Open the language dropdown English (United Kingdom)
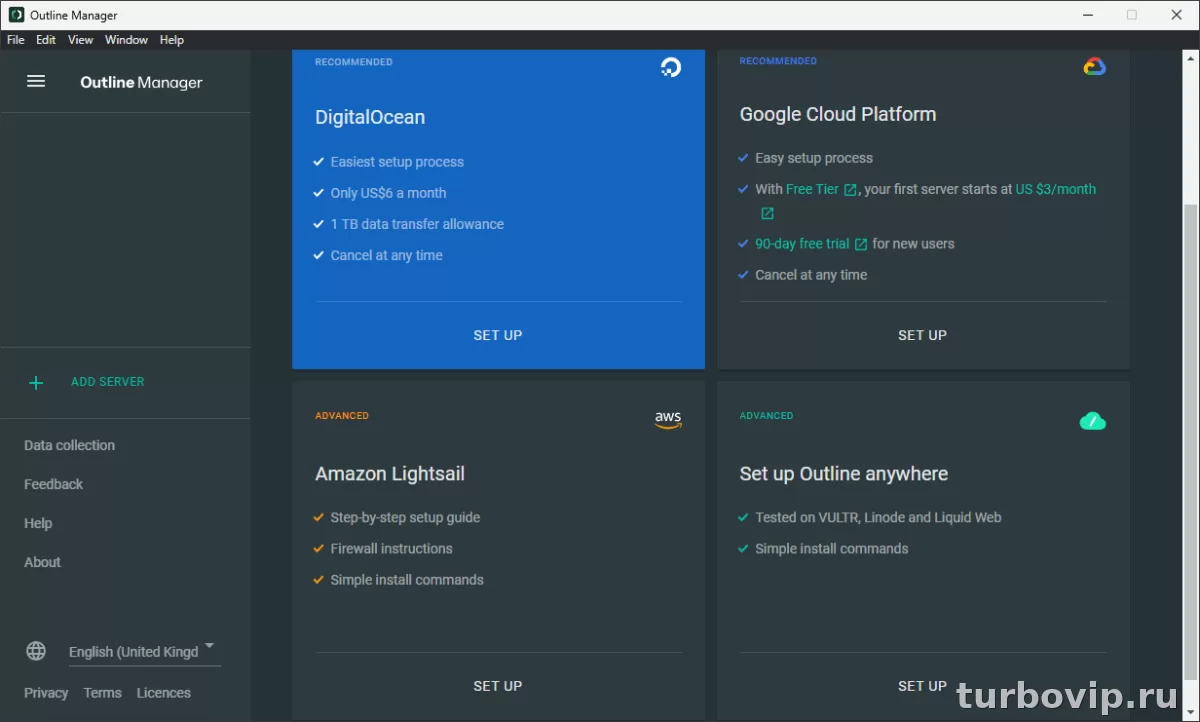Image resolution: width=1200 pixels, height=722 pixels. [x=144, y=651]
